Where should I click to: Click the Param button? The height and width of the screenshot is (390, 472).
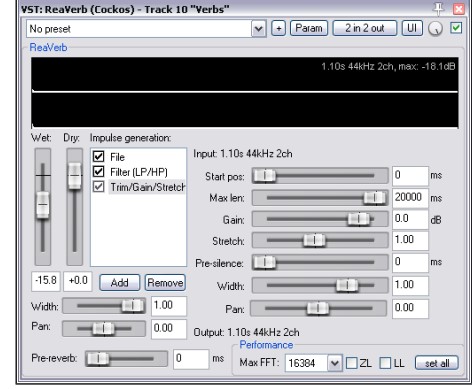tap(309, 28)
